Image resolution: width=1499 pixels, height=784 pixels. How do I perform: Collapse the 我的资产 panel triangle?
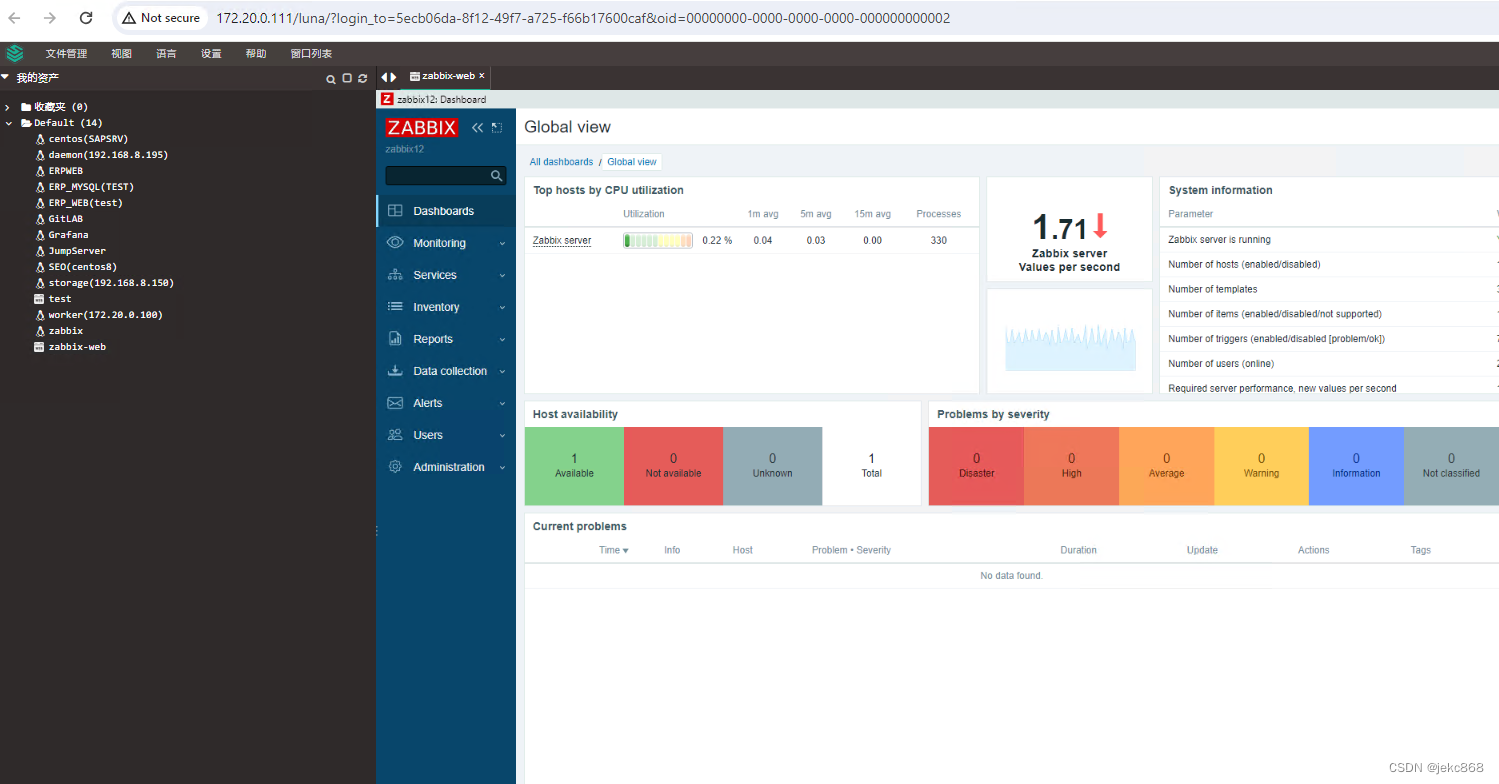(5, 77)
